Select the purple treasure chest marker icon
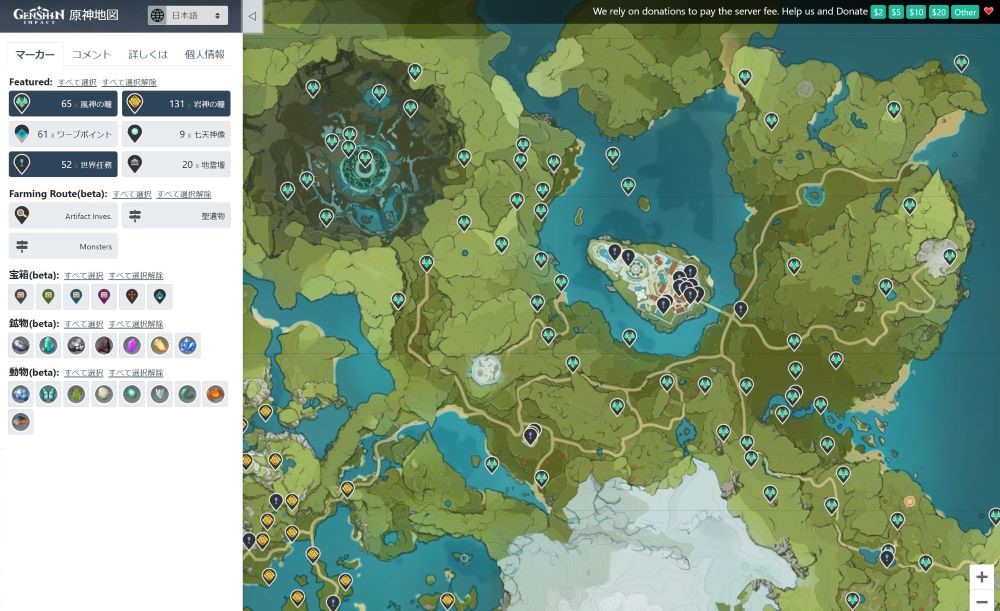Screen dimensions: 1000x611 click(x=105, y=296)
